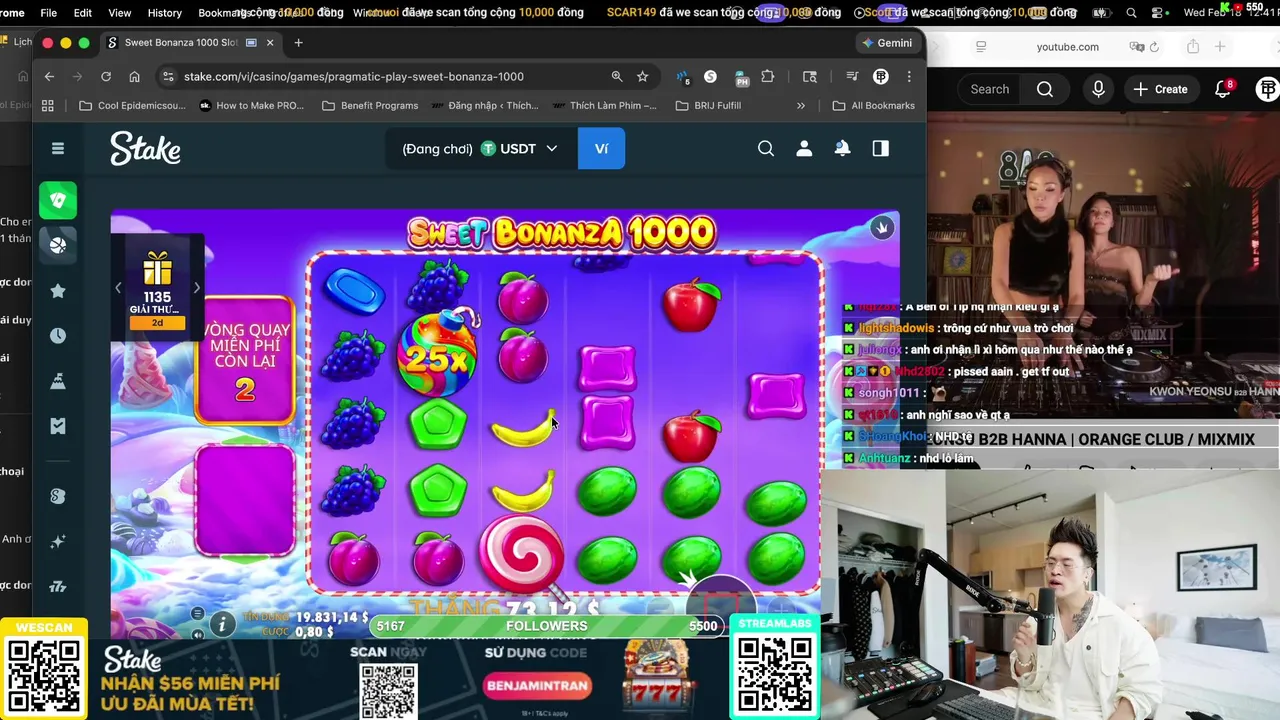Click the Stake logo
Viewport: 1280px width, 720px height.
pyautogui.click(x=145, y=148)
